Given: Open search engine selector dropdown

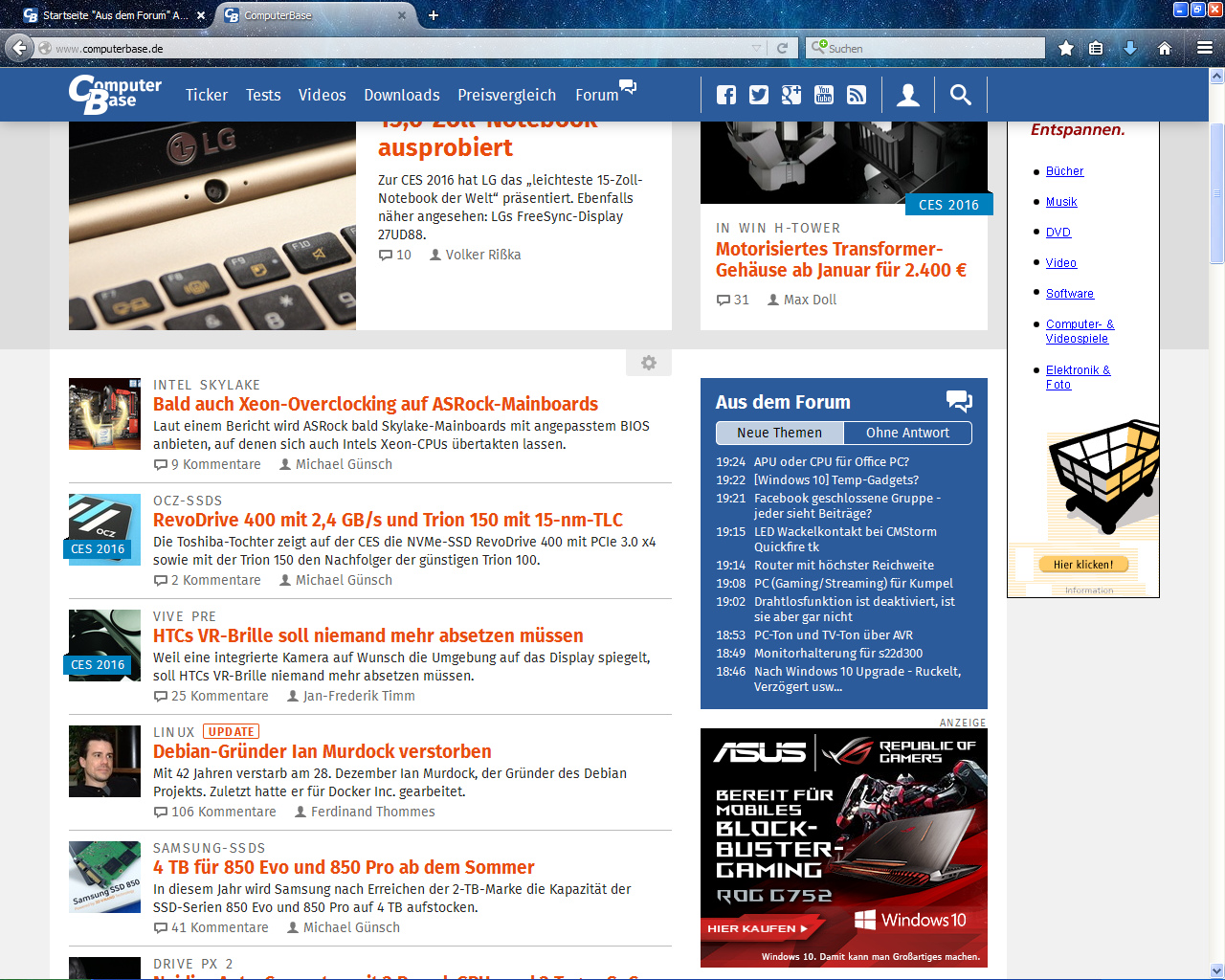Looking at the screenshot, I should click(x=818, y=47).
